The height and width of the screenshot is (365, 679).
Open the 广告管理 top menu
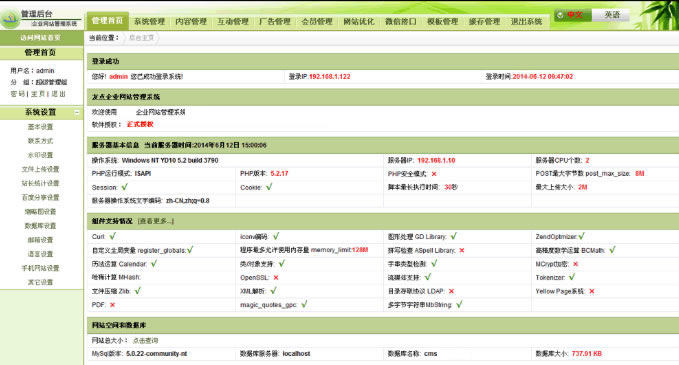[x=275, y=21]
